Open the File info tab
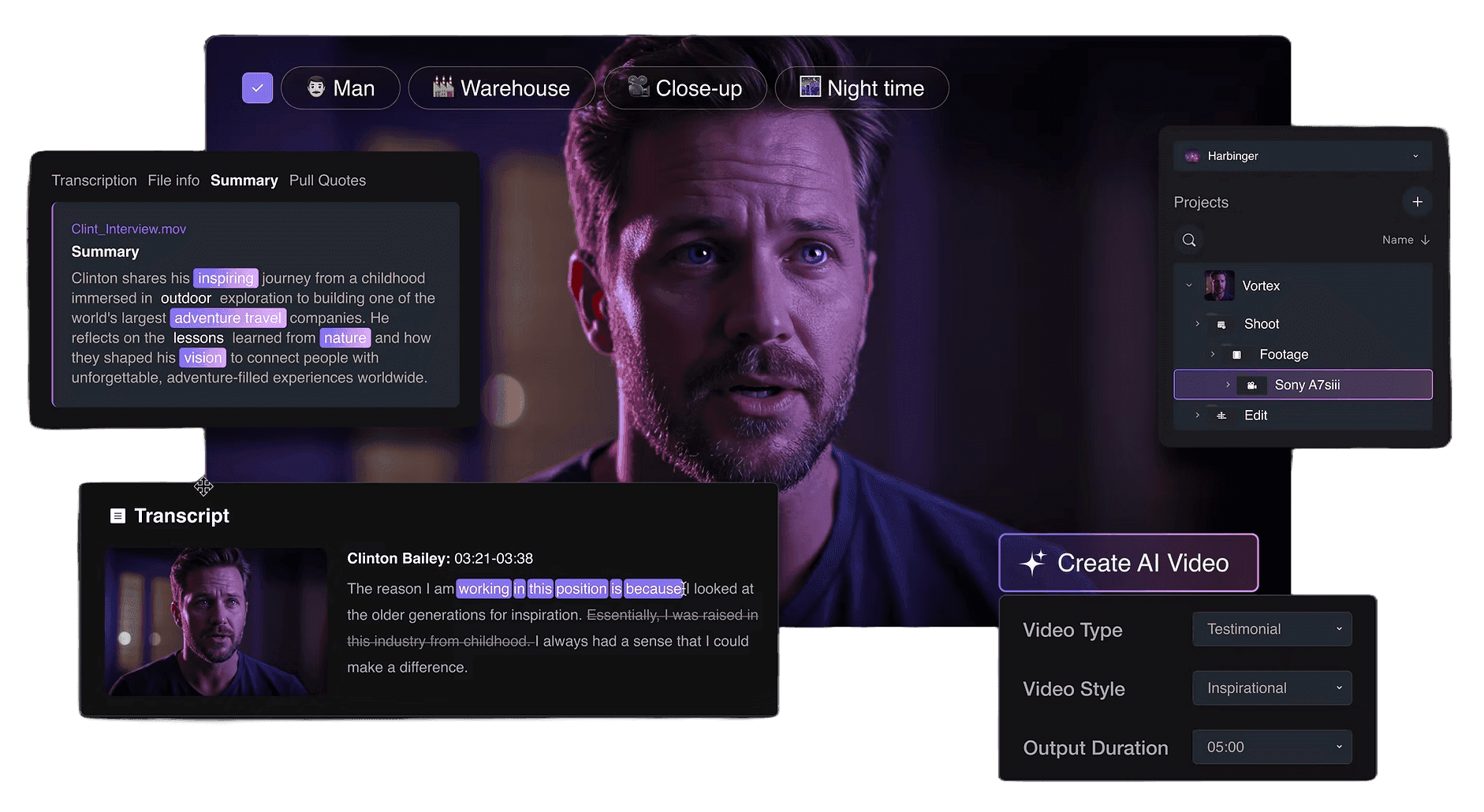Image resolution: width=1484 pixels, height=812 pixels. tap(173, 181)
